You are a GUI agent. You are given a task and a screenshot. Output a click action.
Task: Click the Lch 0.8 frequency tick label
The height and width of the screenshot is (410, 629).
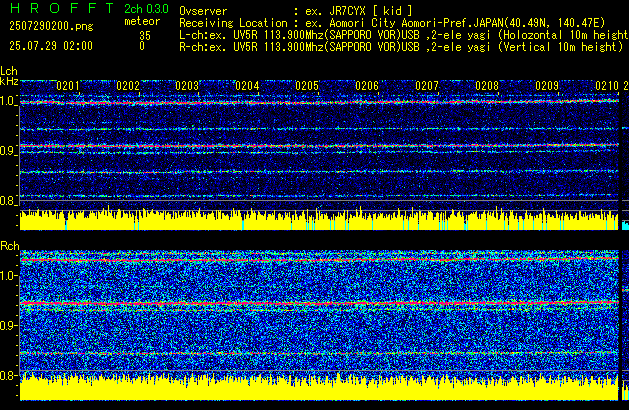coord(8,201)
